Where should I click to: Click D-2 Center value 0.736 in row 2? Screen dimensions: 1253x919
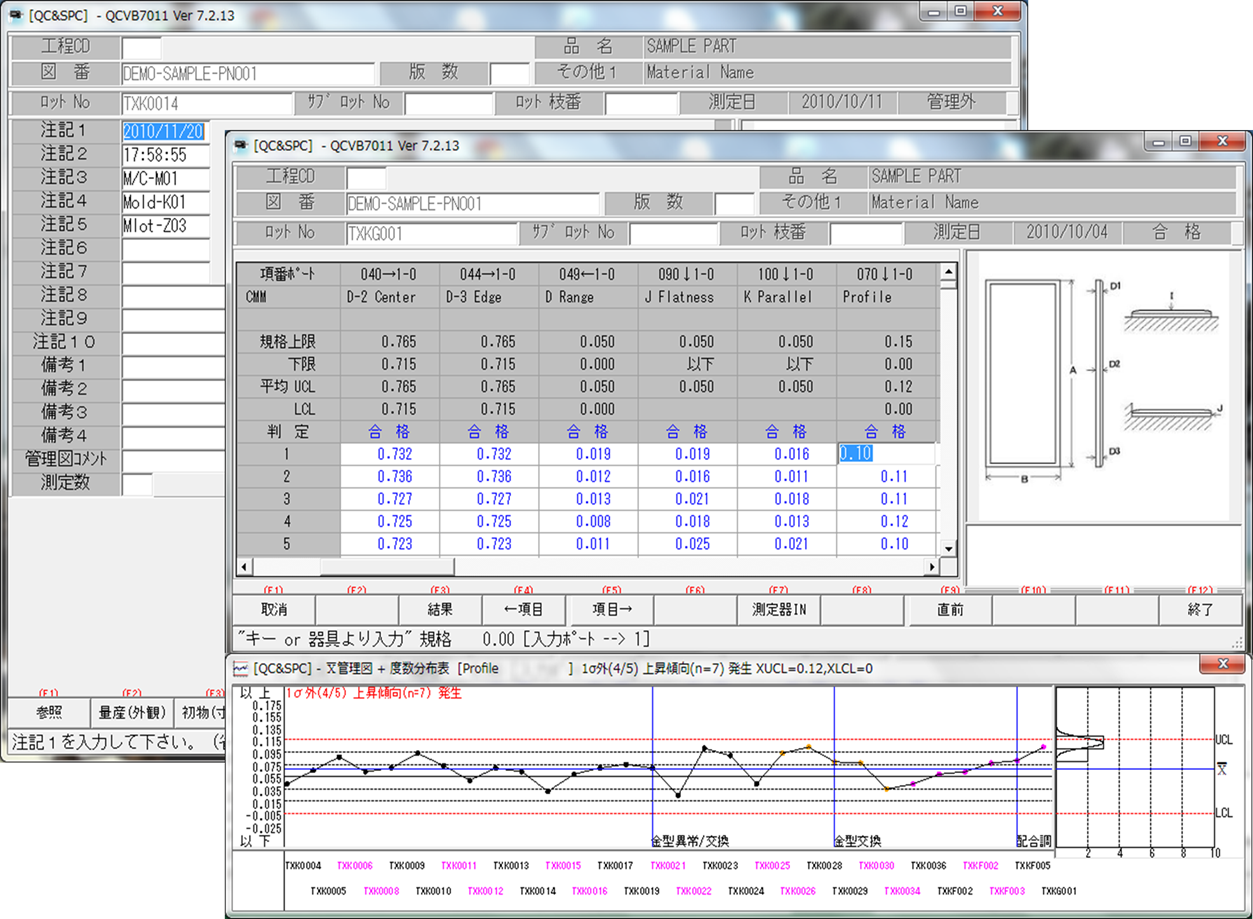391,477
